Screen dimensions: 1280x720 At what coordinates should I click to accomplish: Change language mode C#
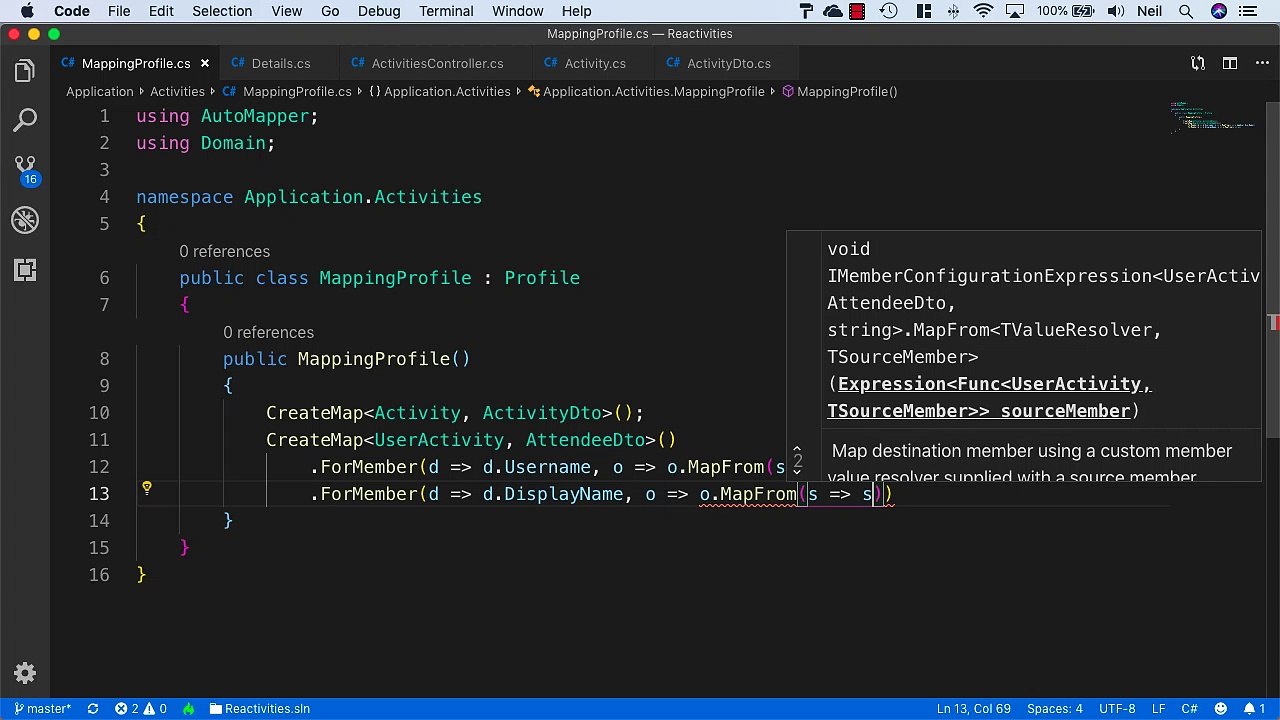click(x=1189, y=709)
